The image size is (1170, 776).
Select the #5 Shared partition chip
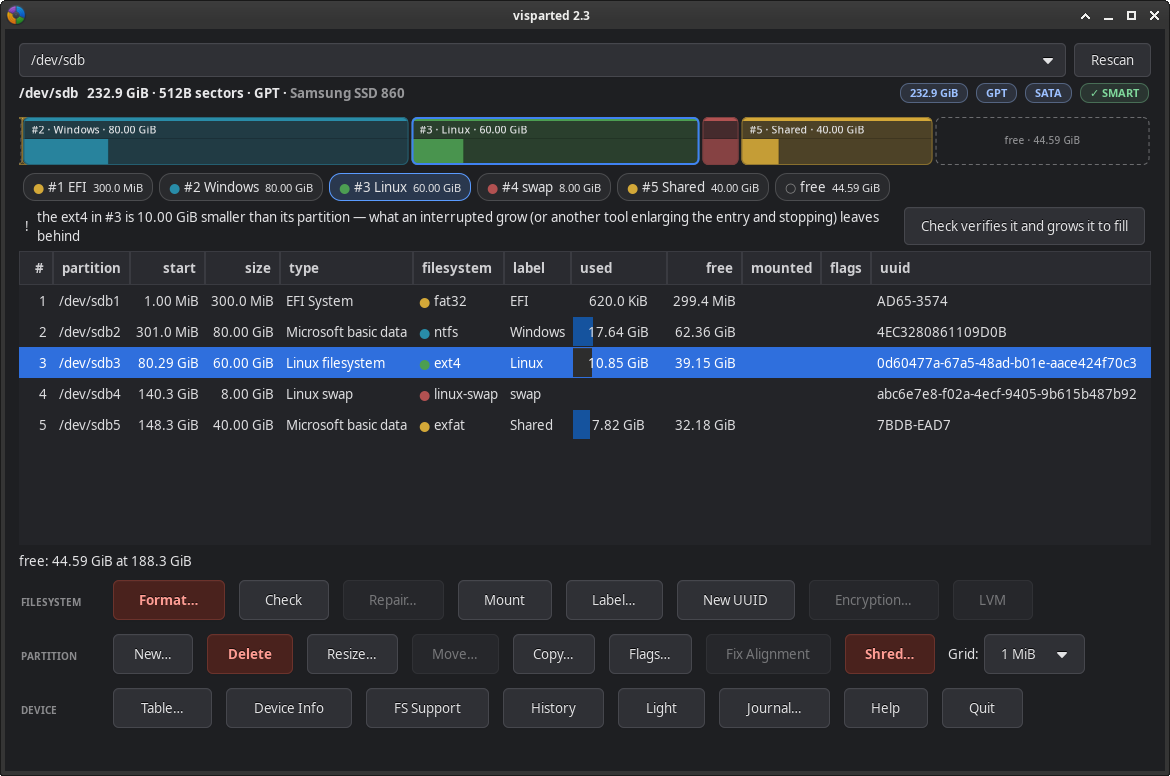coord(693,187)
